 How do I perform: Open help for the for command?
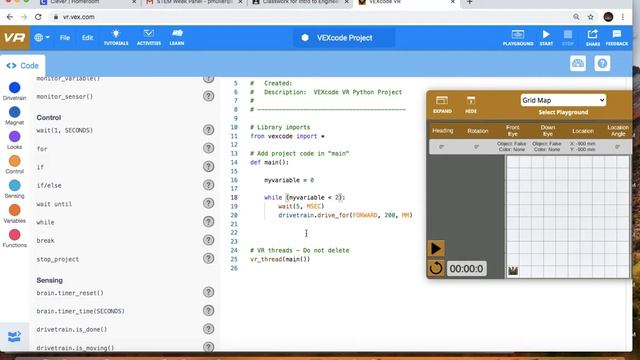[209, 148]
